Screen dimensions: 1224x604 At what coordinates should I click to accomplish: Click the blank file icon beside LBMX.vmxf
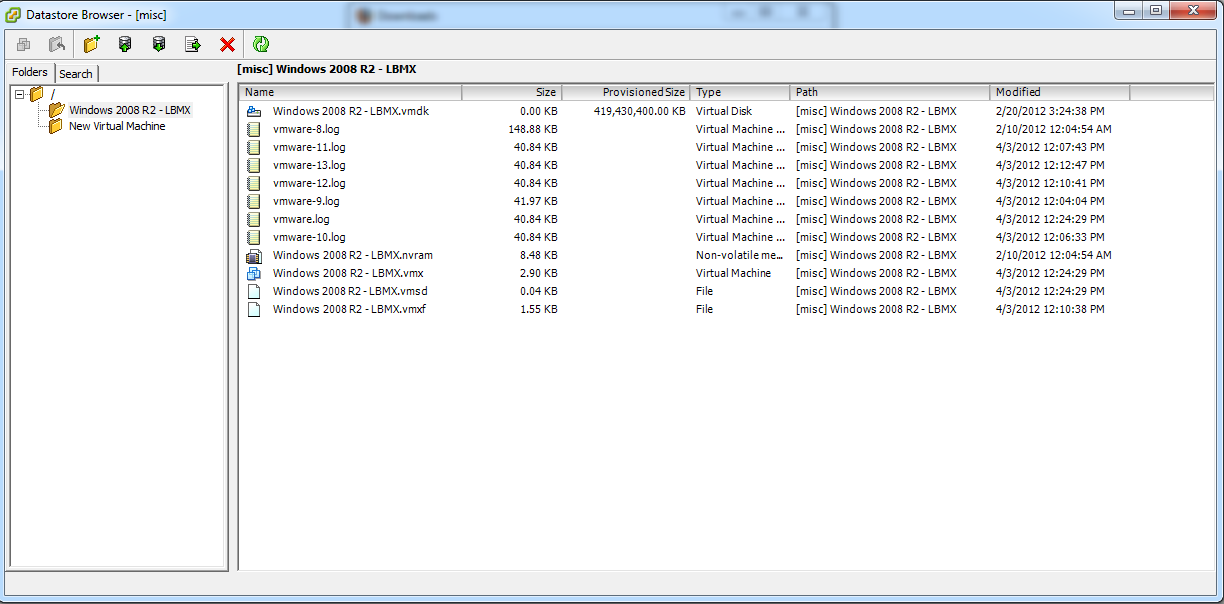click(x=254, y=309)
